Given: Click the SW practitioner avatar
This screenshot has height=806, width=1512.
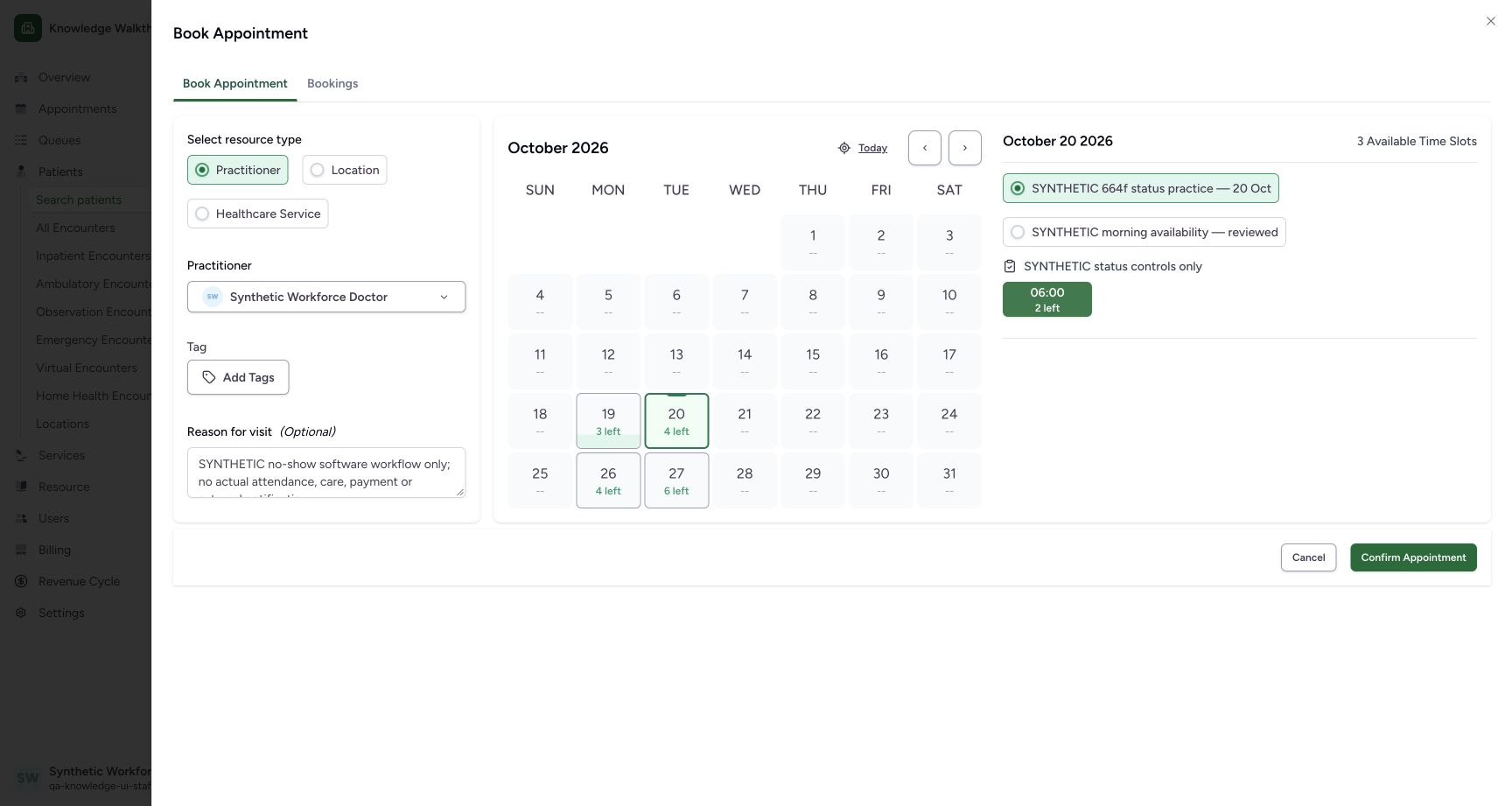Looking at the screenshot, I should [x=213, y=297].
